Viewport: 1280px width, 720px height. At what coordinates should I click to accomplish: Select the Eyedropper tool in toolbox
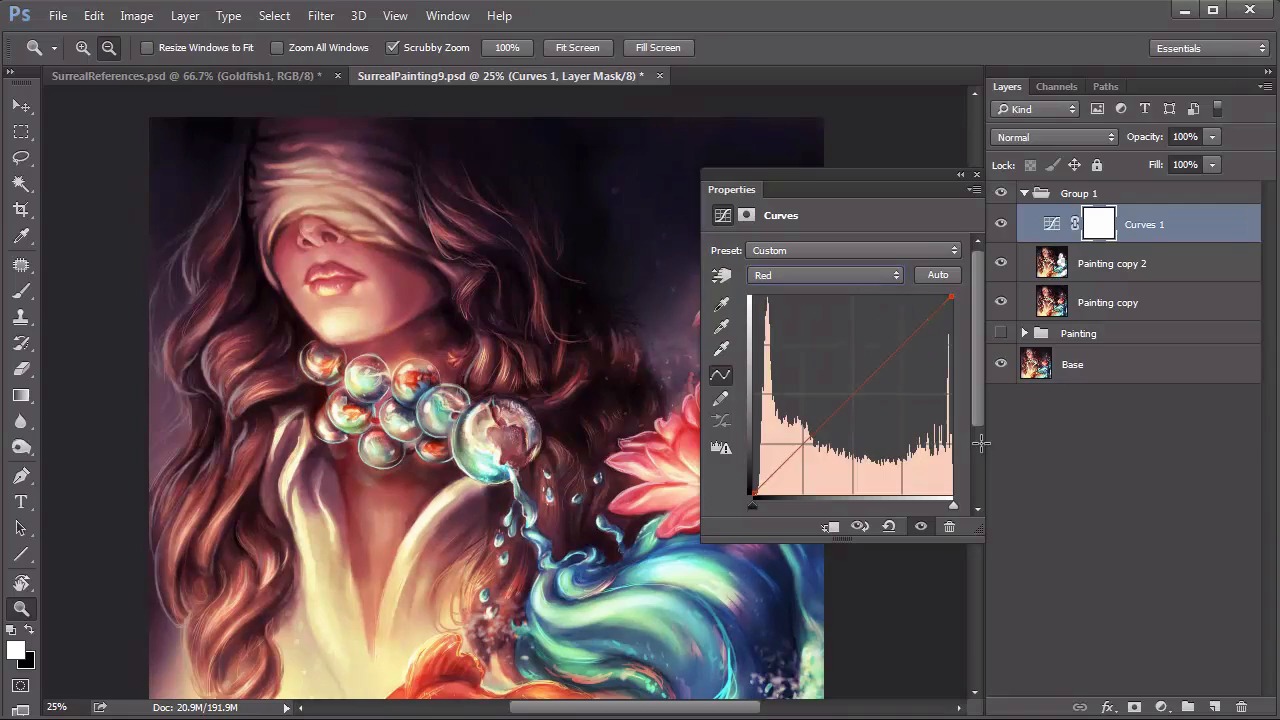point(21,236)
